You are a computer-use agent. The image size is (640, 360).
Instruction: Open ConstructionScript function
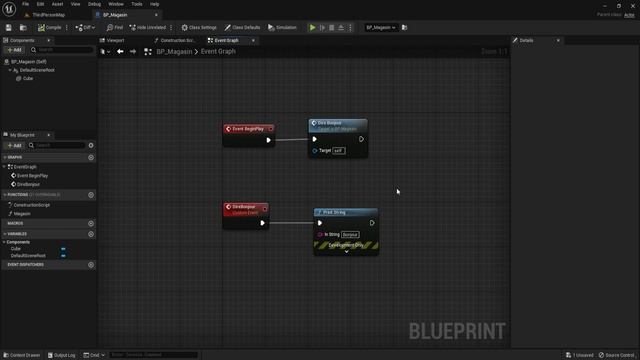click(31, 205)
